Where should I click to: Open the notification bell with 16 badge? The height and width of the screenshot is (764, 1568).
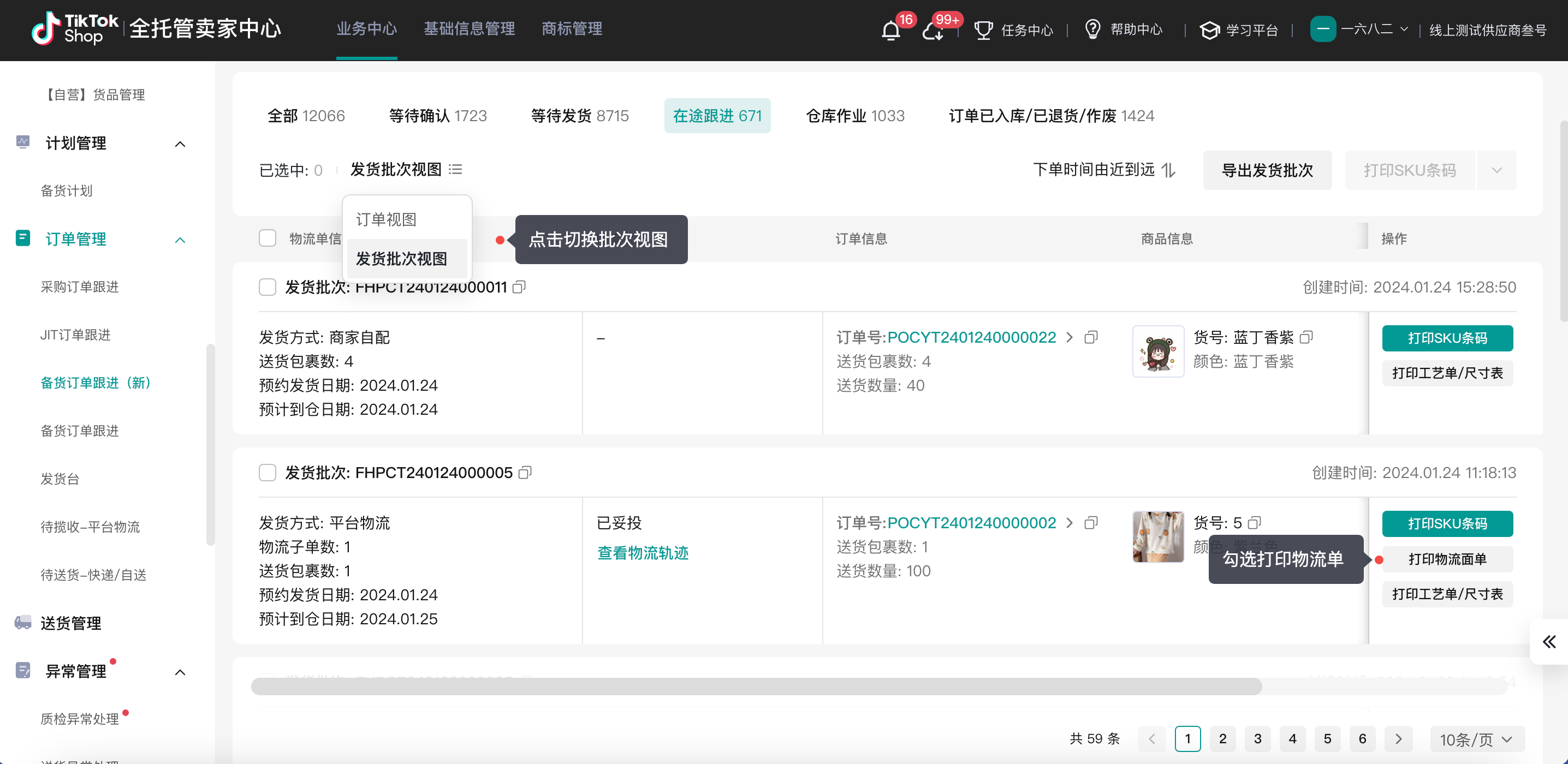point(890,31)
